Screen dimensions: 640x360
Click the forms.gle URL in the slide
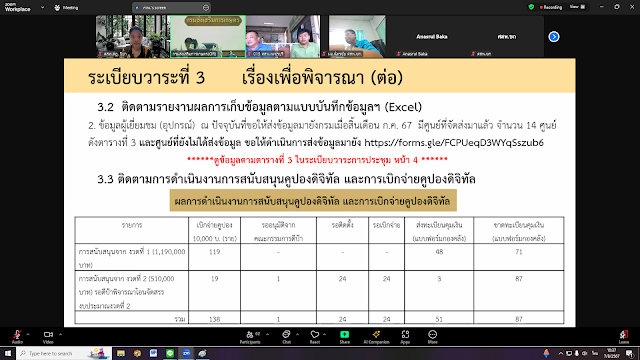(x=454, y=142)
